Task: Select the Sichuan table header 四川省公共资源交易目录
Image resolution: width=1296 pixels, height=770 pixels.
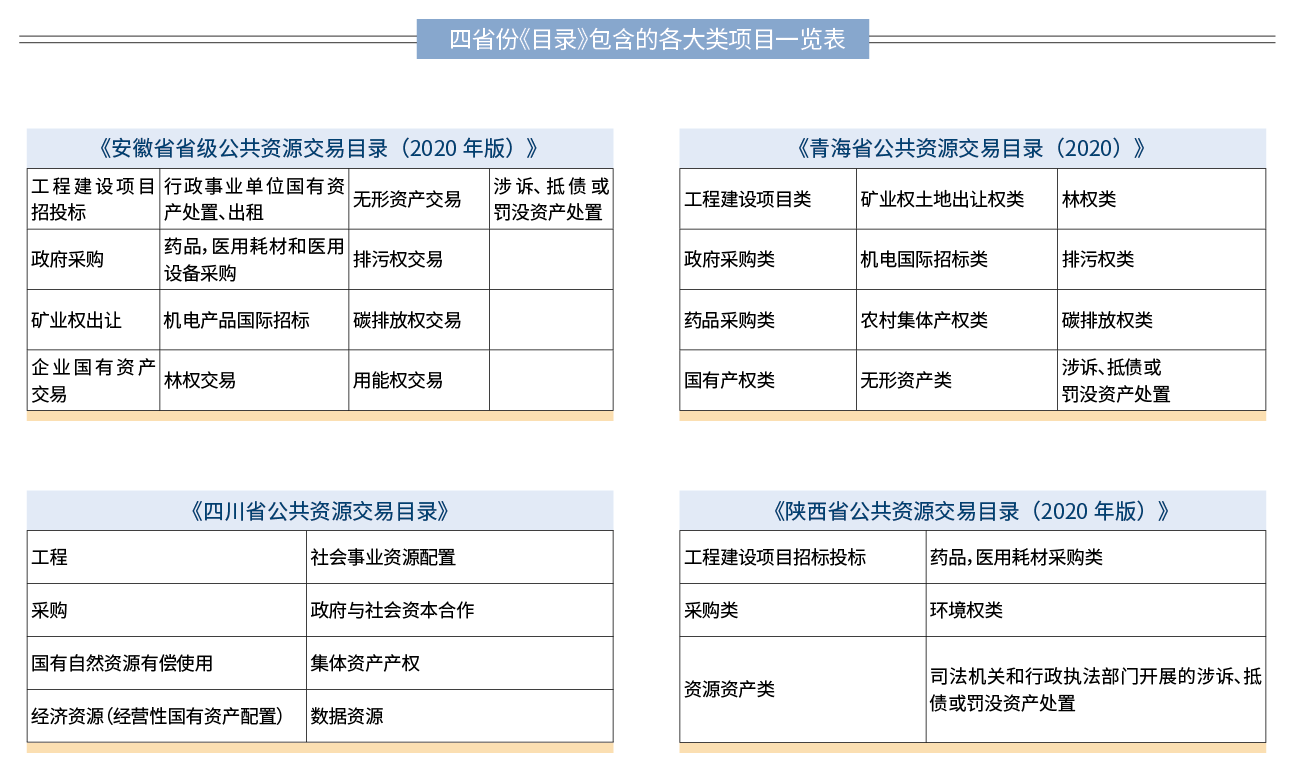Action: [x=320, y=511]
